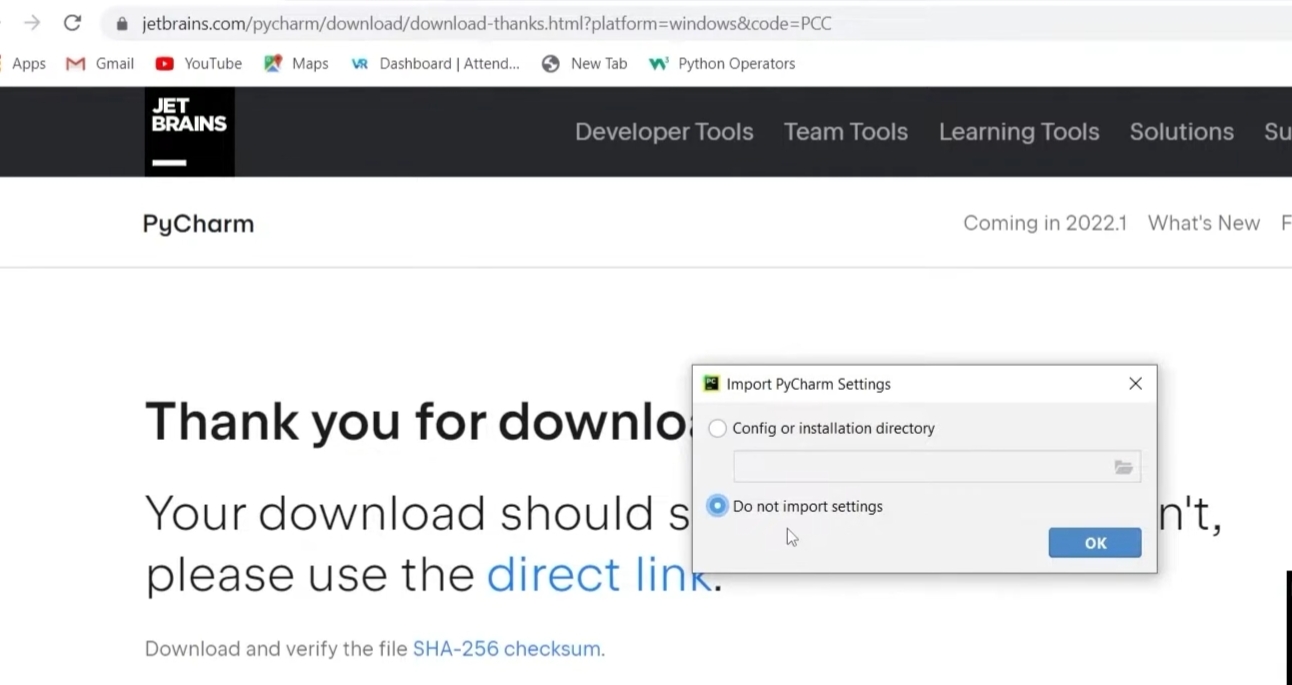Viewport: 1292px width, 685px height.
Task: Follow the direct link for download
Action: (598, 575)
